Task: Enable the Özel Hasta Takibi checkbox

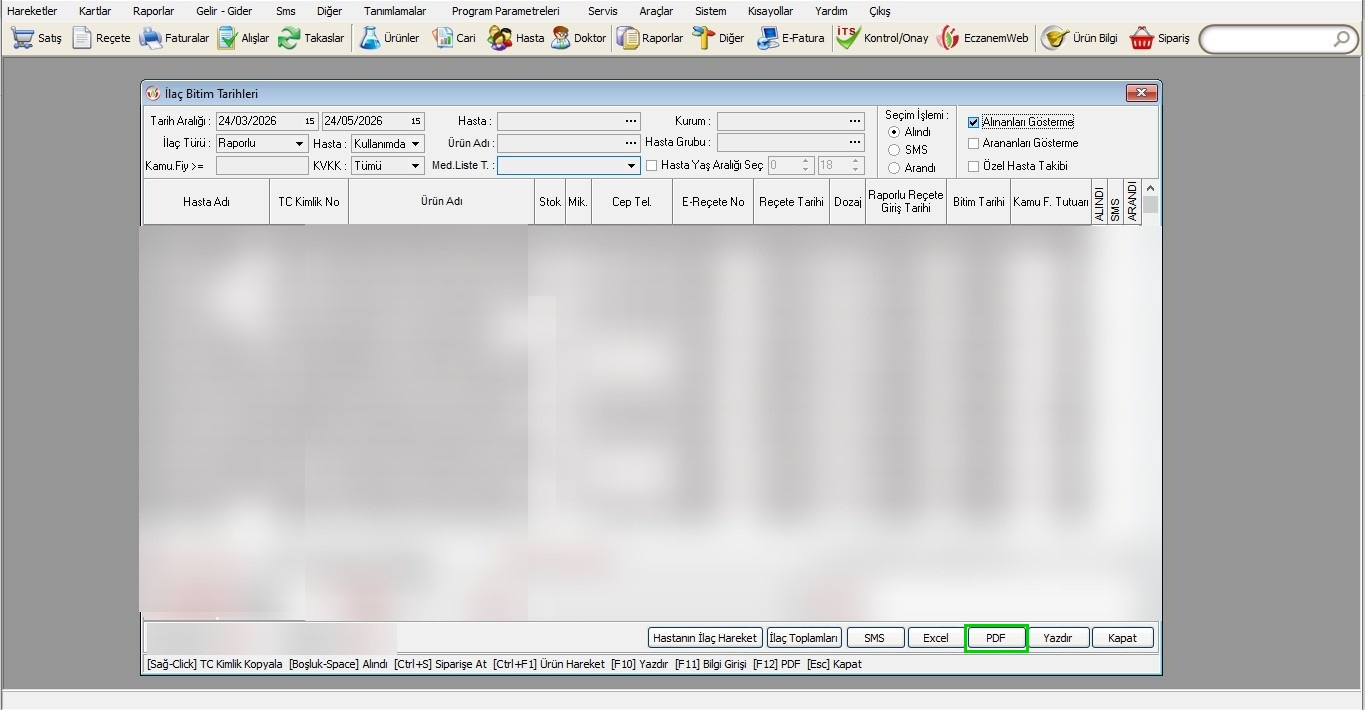Action: 973,166
